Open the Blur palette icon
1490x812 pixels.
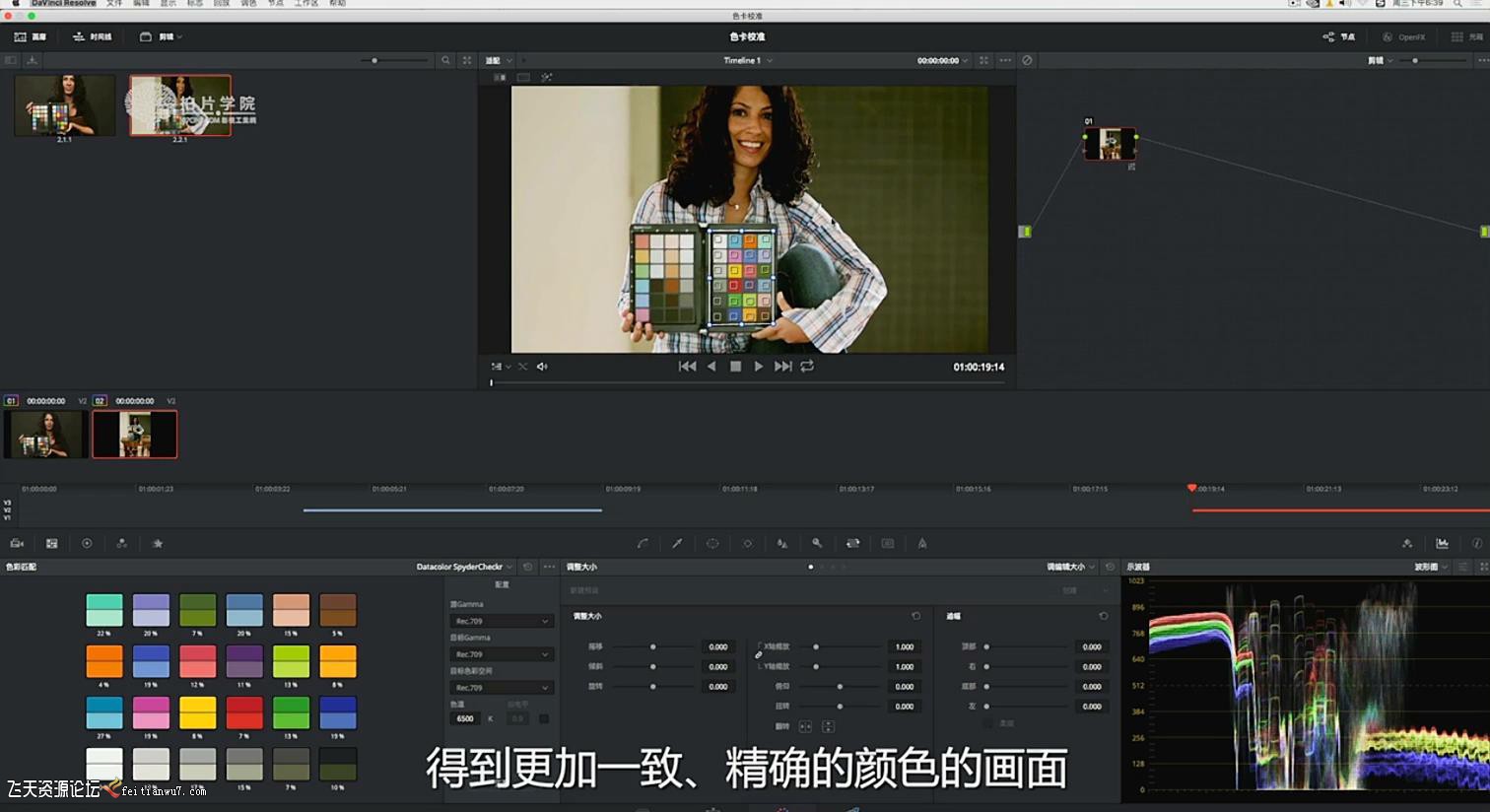coord(782,543)
